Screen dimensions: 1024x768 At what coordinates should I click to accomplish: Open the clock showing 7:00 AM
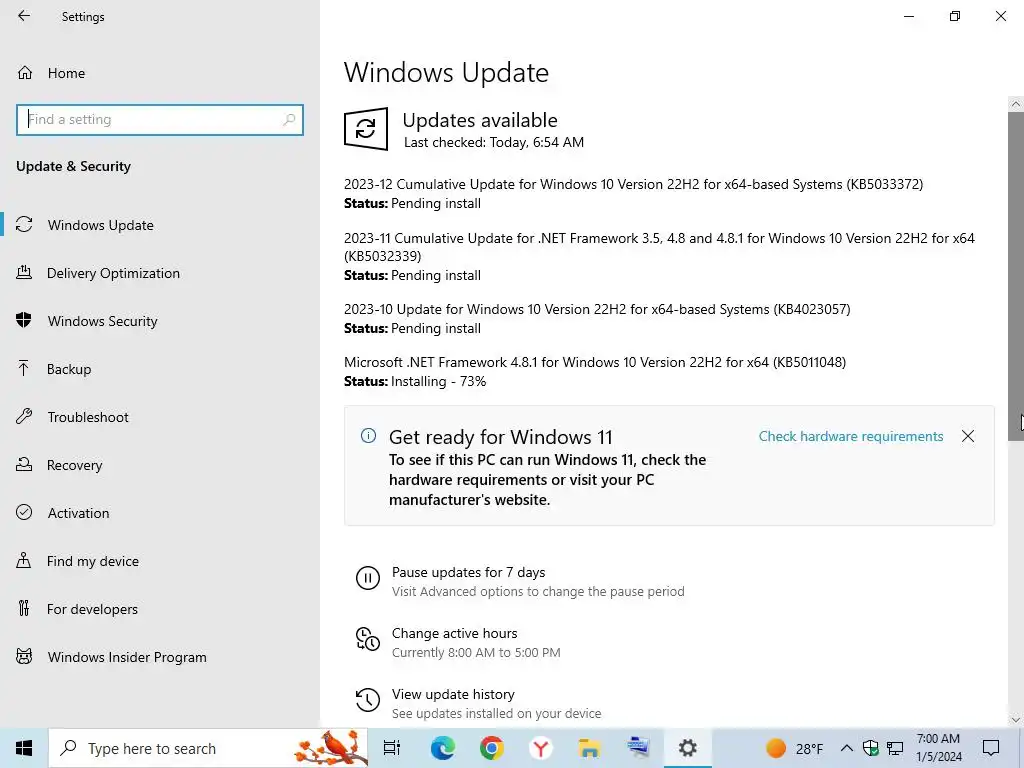coord(938,748)
